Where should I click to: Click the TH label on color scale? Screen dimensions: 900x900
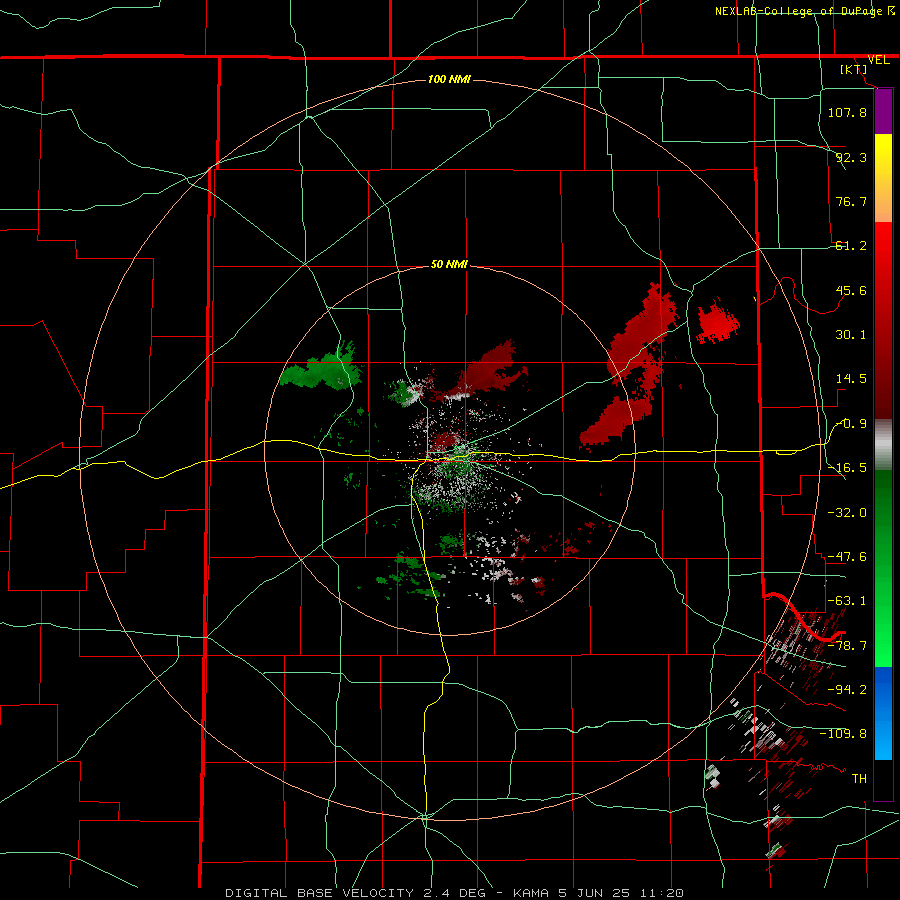pos(859,779)
